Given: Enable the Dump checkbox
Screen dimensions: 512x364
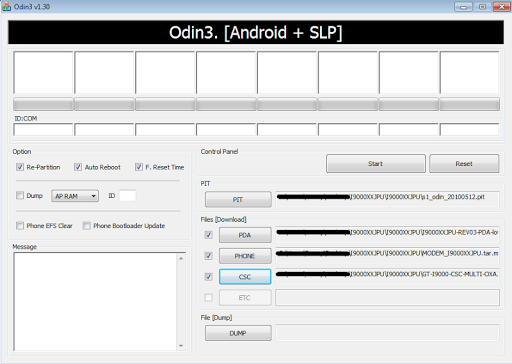Looking at the screenshot, I should (20, 195).
